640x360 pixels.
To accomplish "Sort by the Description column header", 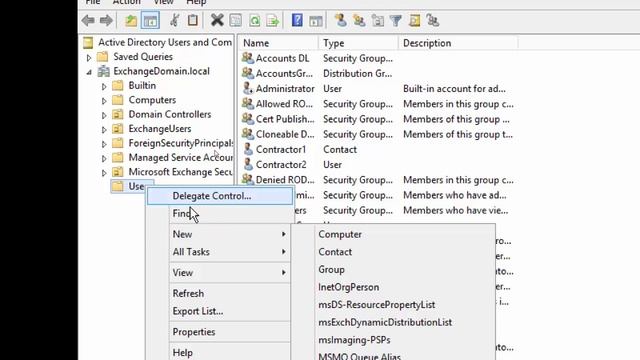I will pyautogui.click(x=458, y=43).
